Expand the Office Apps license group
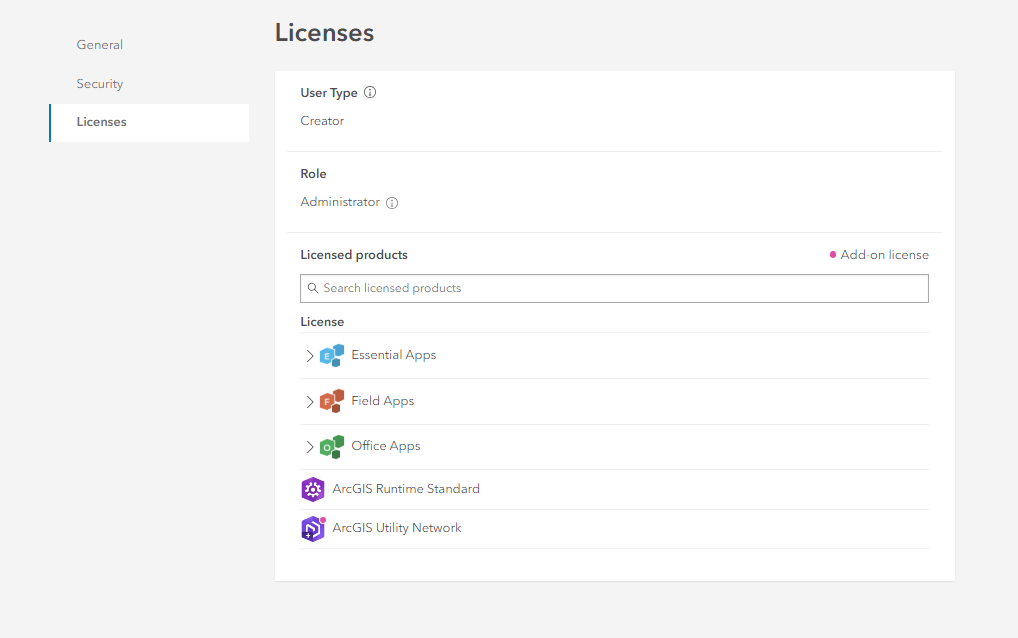Screen dimensions: 1018x638 [x=310, y=445]
